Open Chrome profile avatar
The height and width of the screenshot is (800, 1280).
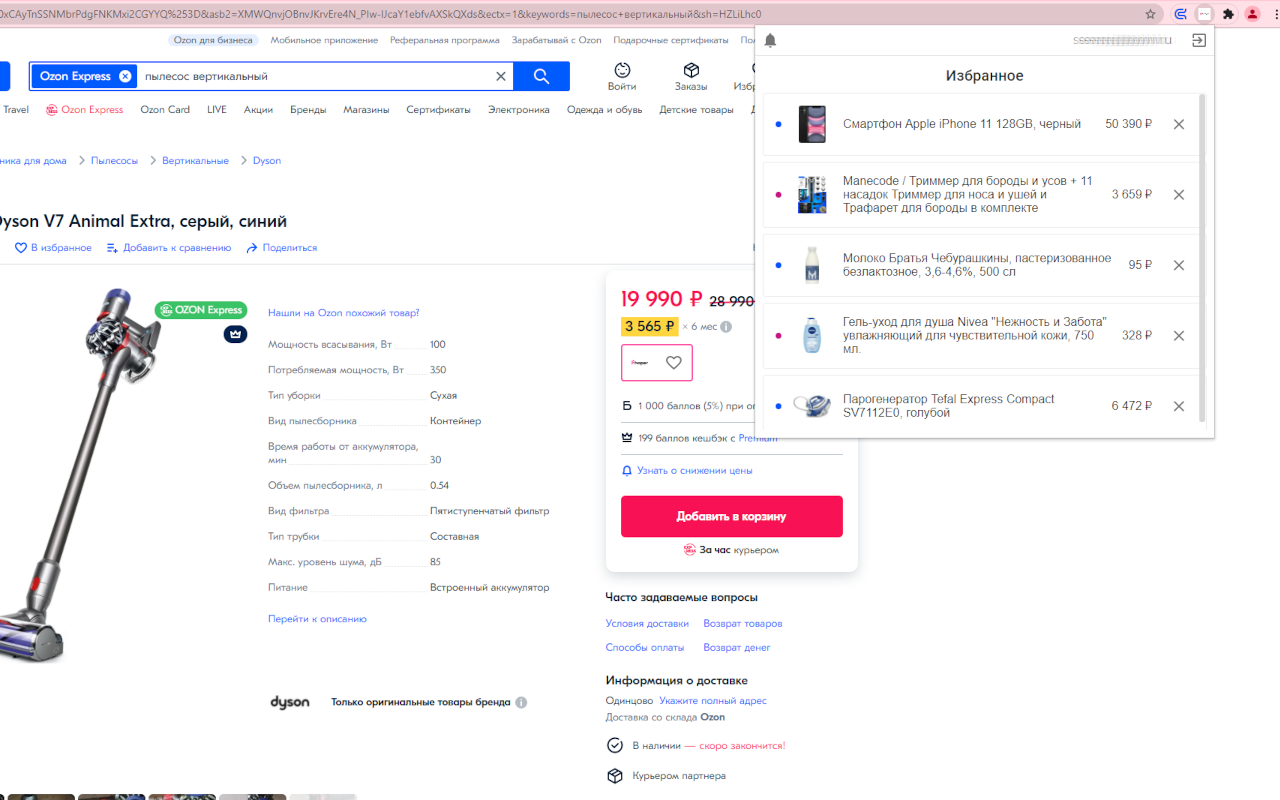point(1252,14)
